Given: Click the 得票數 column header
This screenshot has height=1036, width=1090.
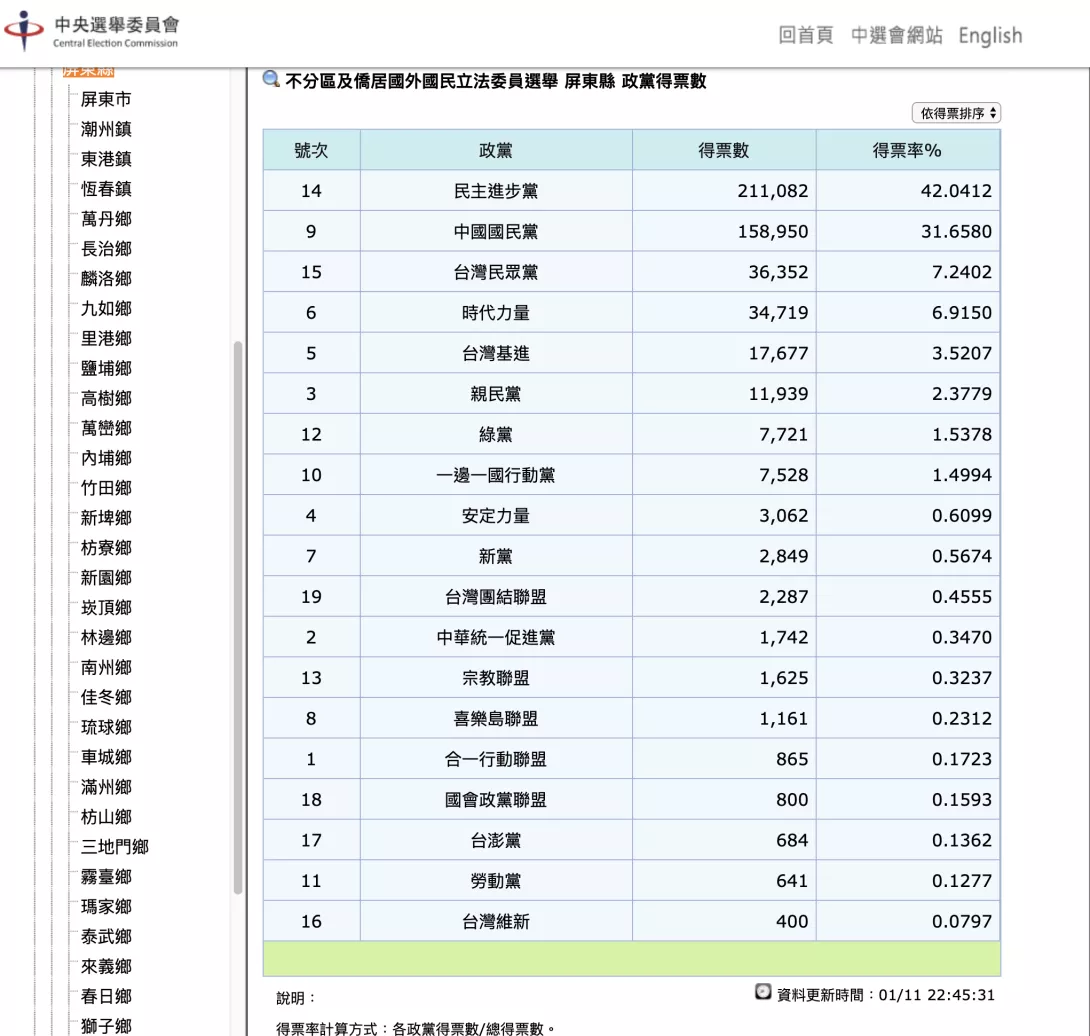Looking at the screenshot, I should [x=724, y=150].
